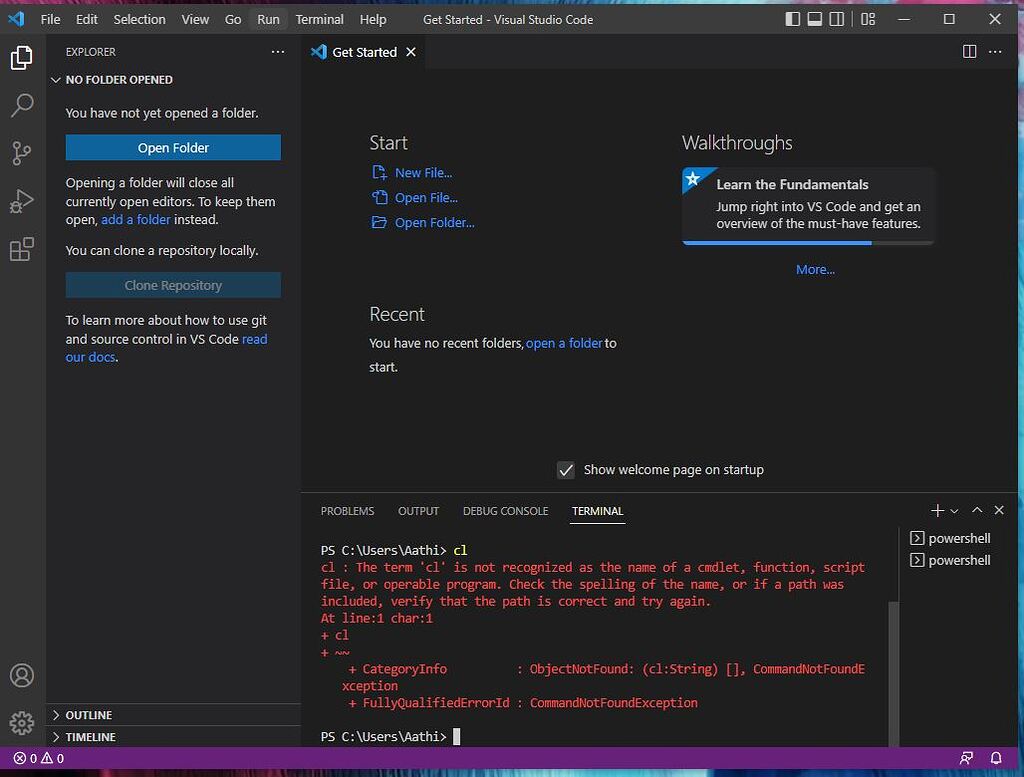The image size is (1024, 777).
Task: Open the Go menu
Action: [233, 19]
